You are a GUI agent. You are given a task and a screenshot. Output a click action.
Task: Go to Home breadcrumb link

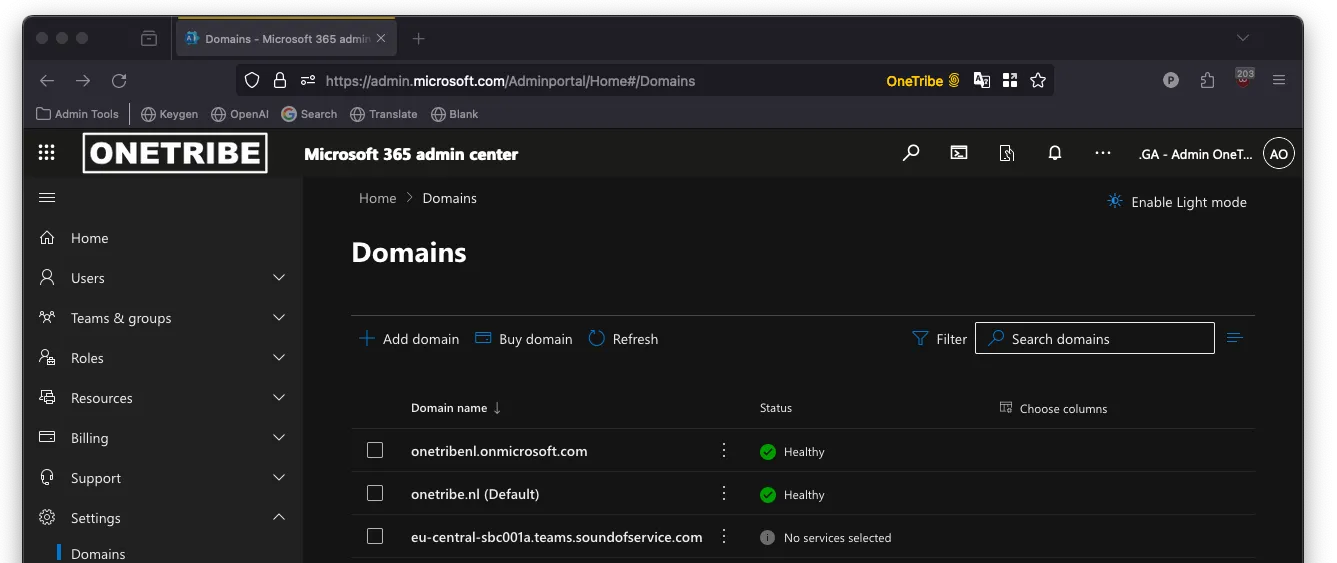point(378,198)
